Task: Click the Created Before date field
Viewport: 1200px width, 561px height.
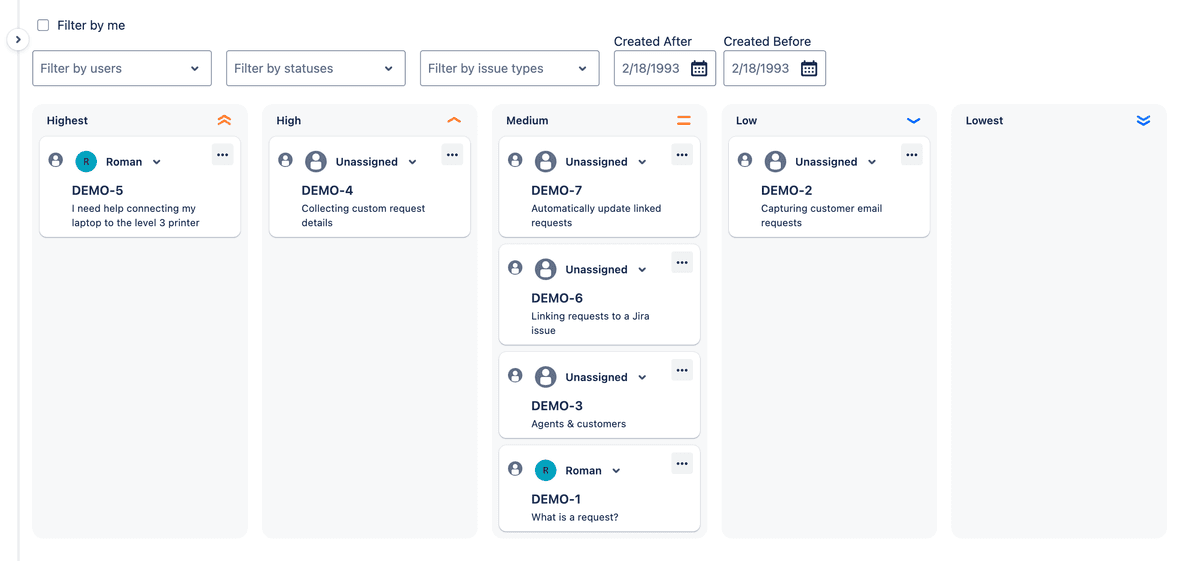Action: [x=775, y=68]
